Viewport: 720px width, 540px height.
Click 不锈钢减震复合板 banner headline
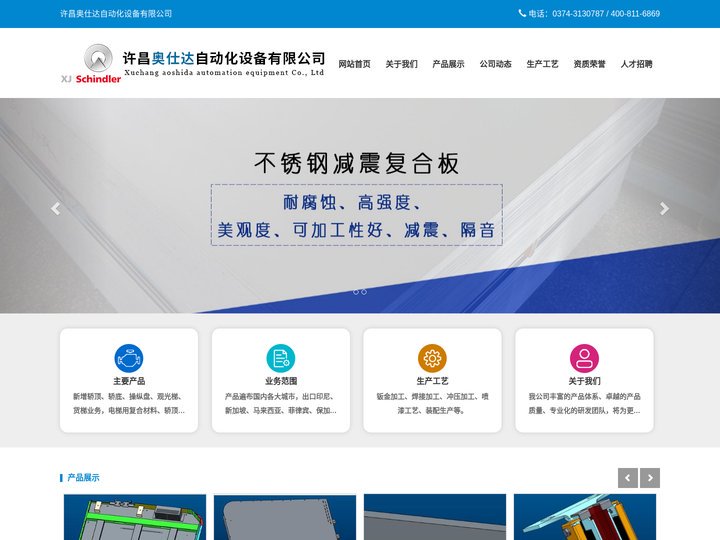357,163
